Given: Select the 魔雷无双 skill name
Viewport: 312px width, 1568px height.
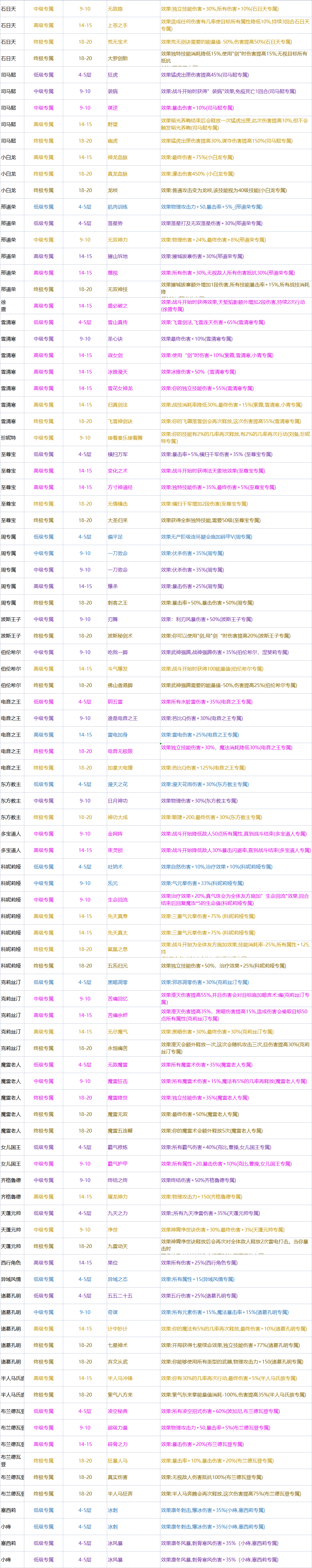Looking at the screenshot, I should [x=118, y=1114].
